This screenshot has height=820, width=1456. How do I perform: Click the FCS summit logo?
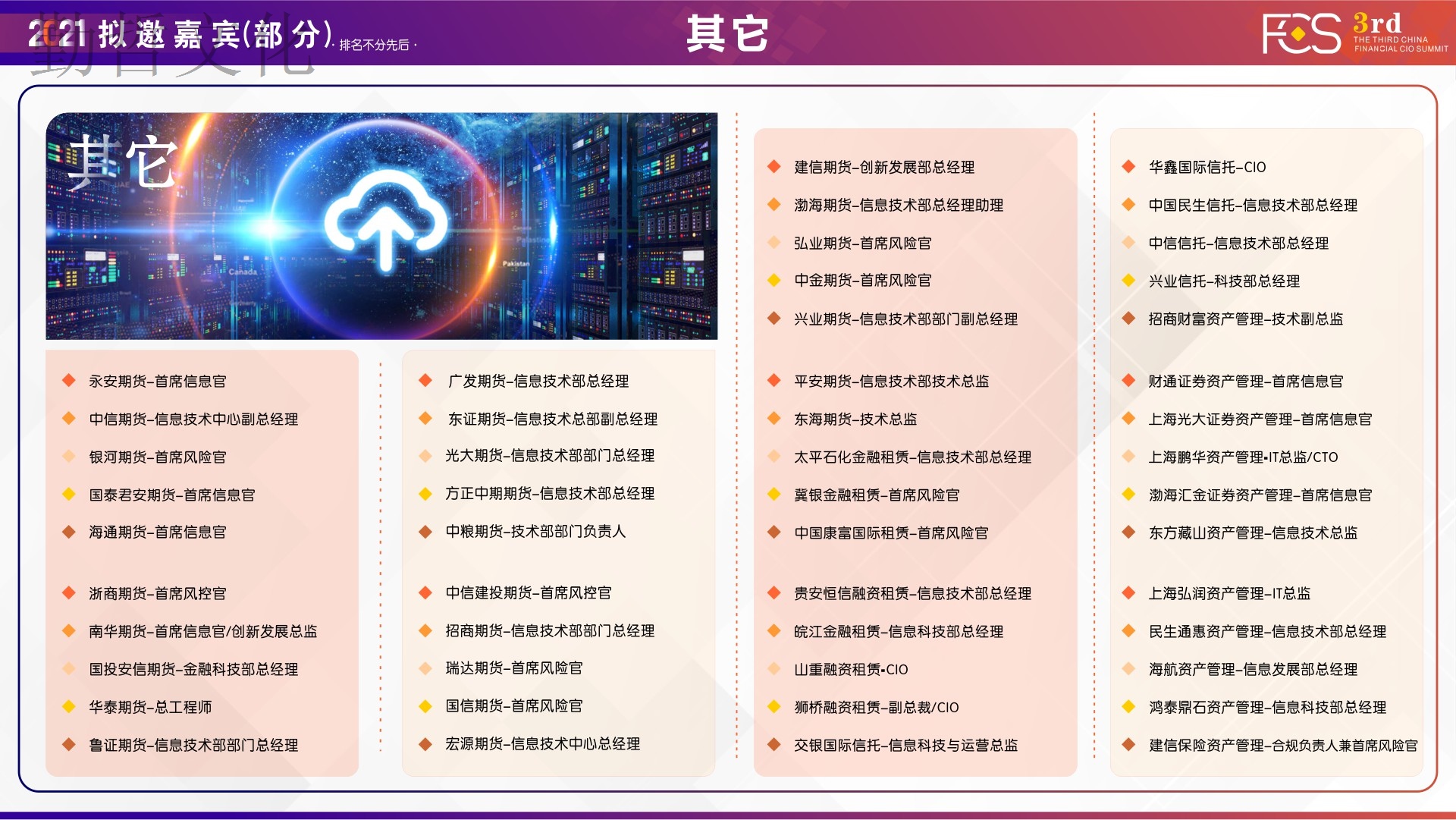1354,33
